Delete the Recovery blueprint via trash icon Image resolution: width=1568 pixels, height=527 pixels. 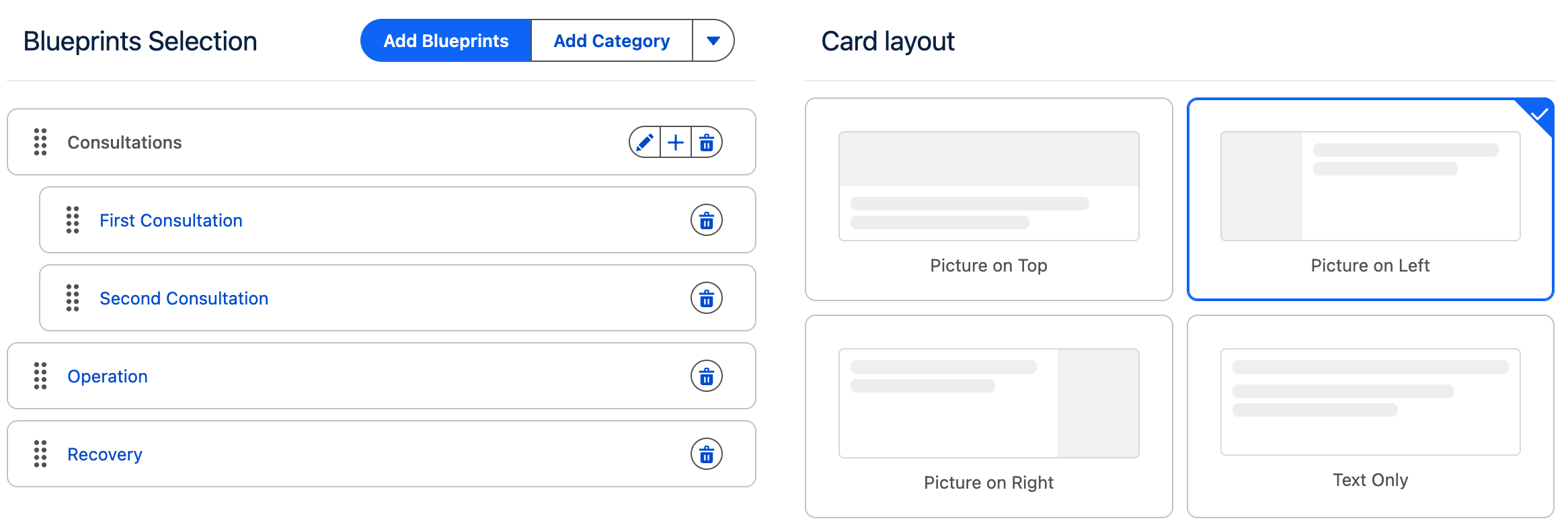707,454
